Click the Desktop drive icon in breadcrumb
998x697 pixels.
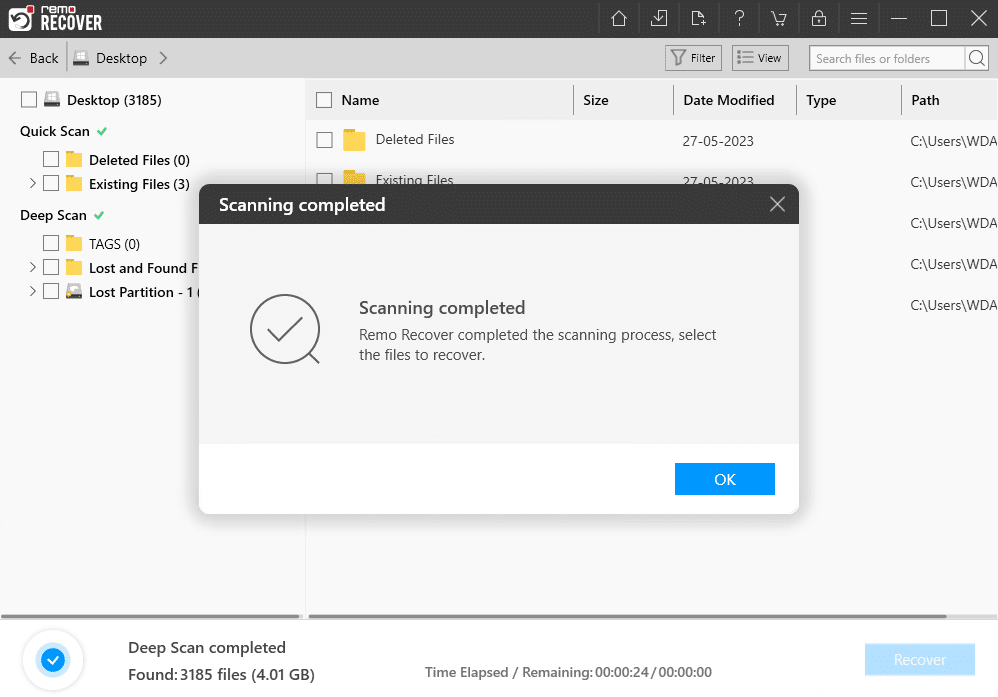point(80,58)
